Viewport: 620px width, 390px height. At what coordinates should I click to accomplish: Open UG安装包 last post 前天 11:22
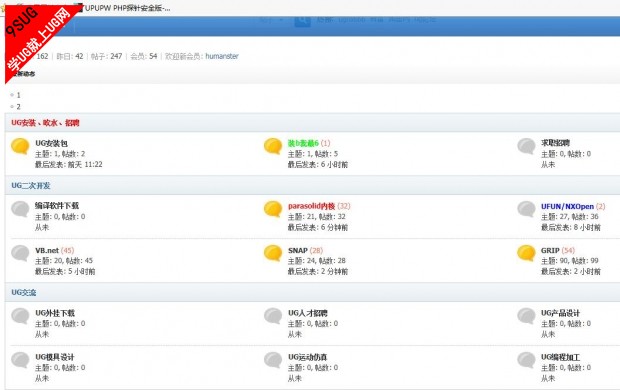[x=85, y=164]
